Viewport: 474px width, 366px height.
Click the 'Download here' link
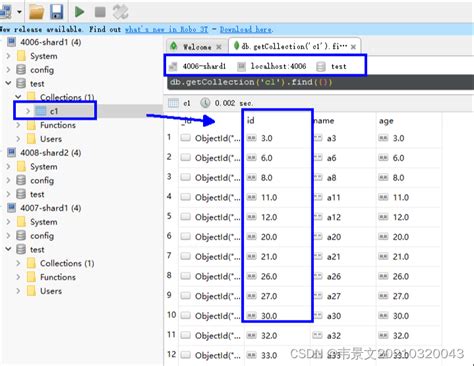pos(246,29)
